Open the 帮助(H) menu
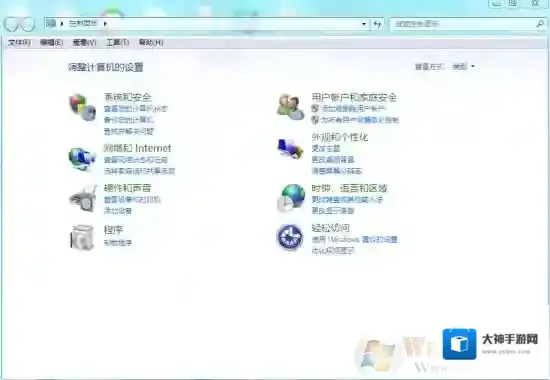This screenshot has width=550, height=380. (151, 42)
